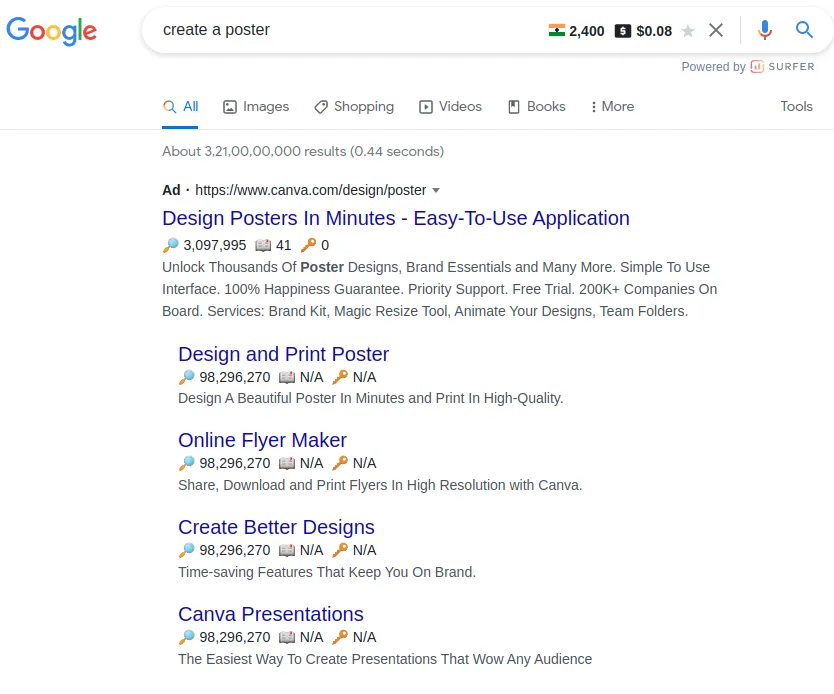Click the key icon under Design and Print Poster
The width and height of the screenshot is (834, 694).
(x=340, y=377)
